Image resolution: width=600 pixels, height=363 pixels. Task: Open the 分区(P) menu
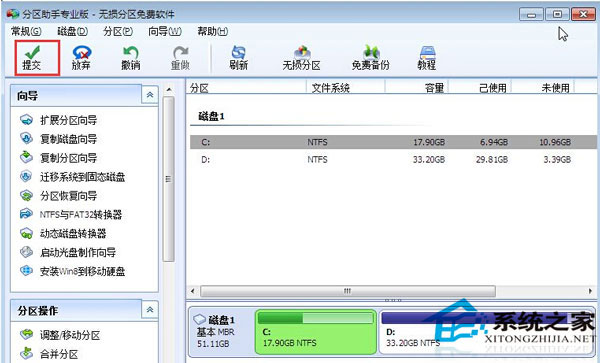[x=118, y=31]
